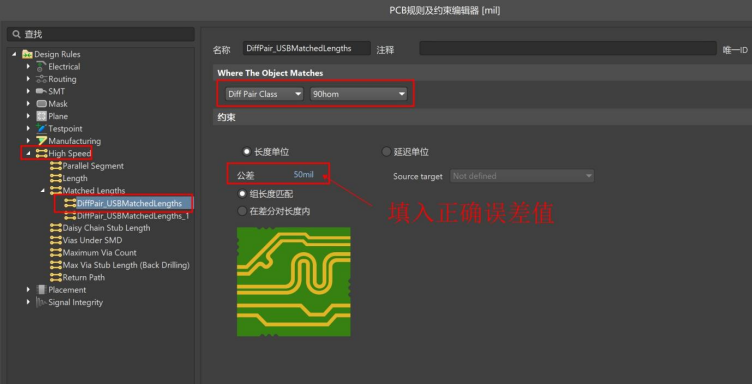Expand the Testpoint rules node
The height and width of the screenshot is (384, 752).
coord(28,128)
